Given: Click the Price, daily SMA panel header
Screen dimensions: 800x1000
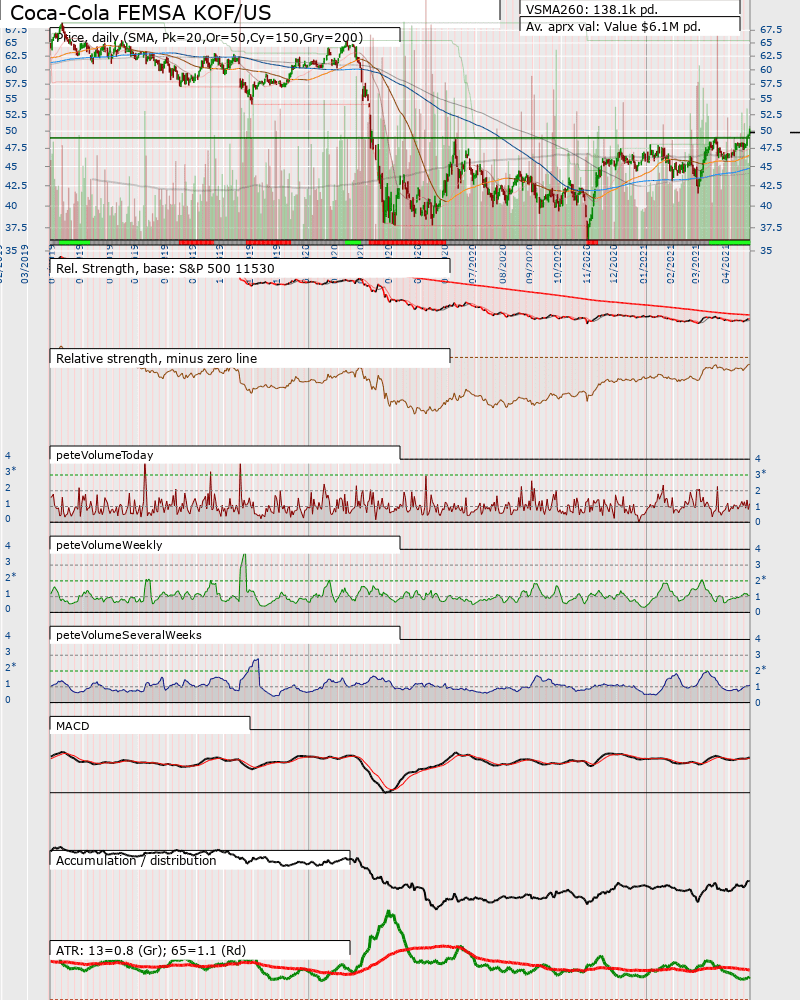Looking at the screenshot, I should pyautogui.click(x=209, y=37).
